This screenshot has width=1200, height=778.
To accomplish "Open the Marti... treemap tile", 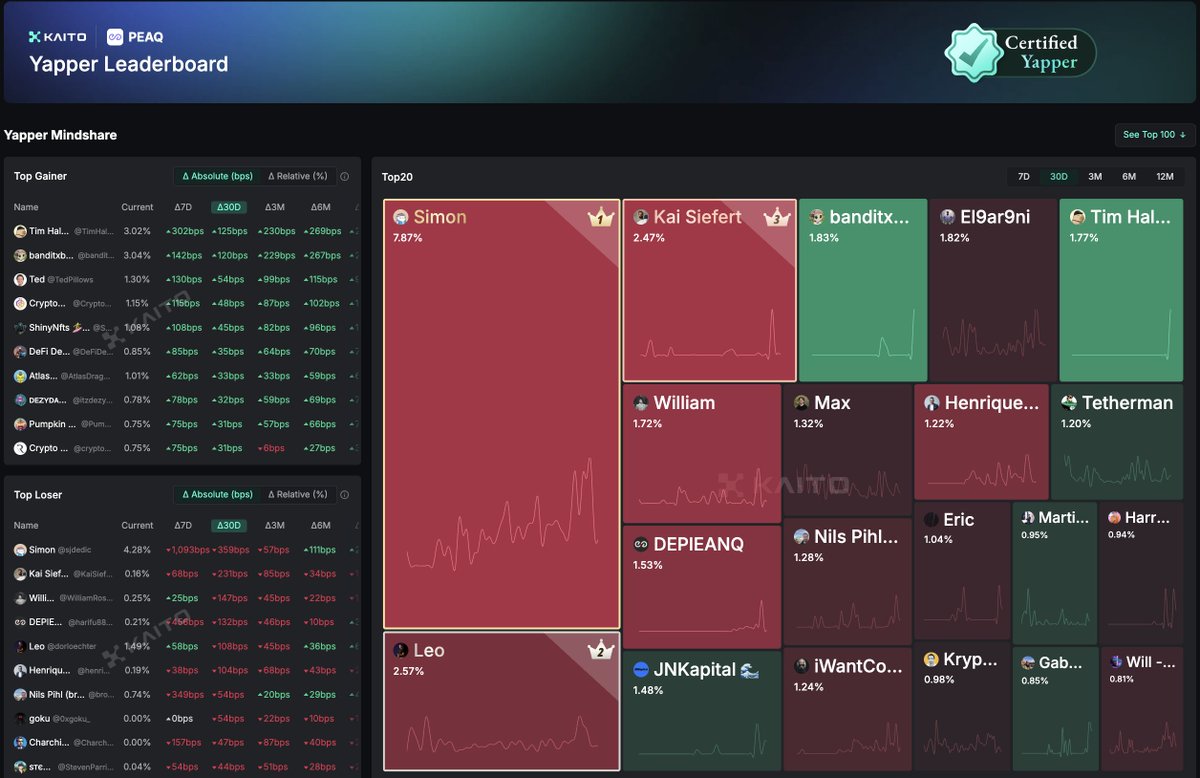I will click(x=1054, y=573).
